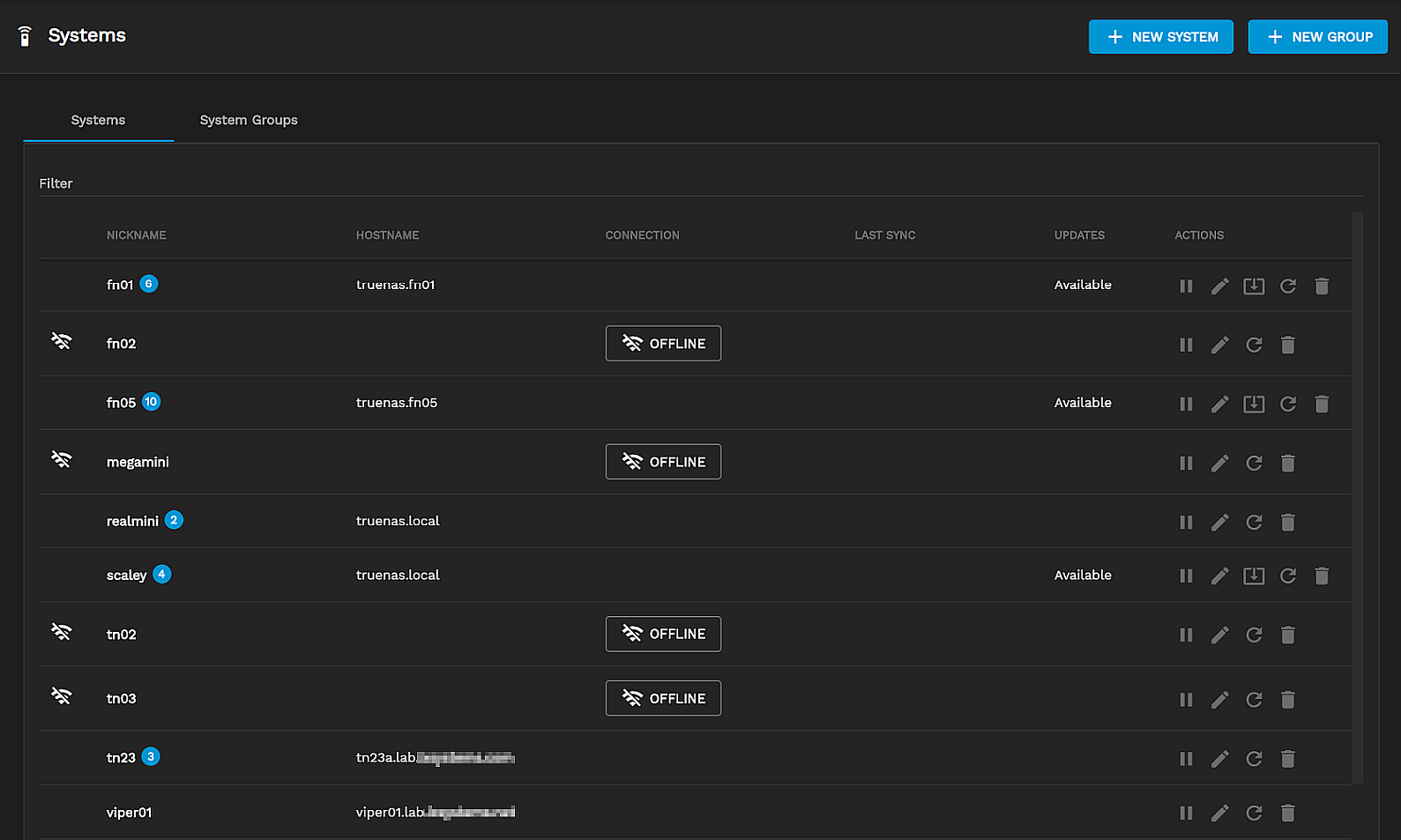Click the New System button
Screen dimensions: 1401x840
pos(1160,37)
